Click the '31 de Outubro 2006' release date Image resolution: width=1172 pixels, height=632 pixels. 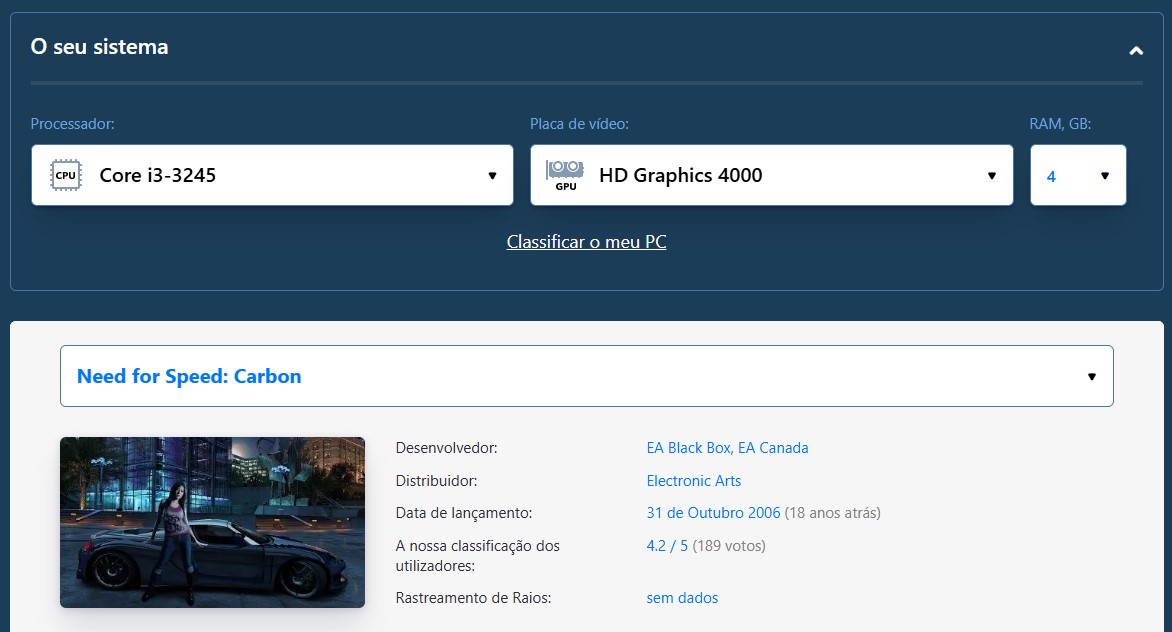click(713, 513)
